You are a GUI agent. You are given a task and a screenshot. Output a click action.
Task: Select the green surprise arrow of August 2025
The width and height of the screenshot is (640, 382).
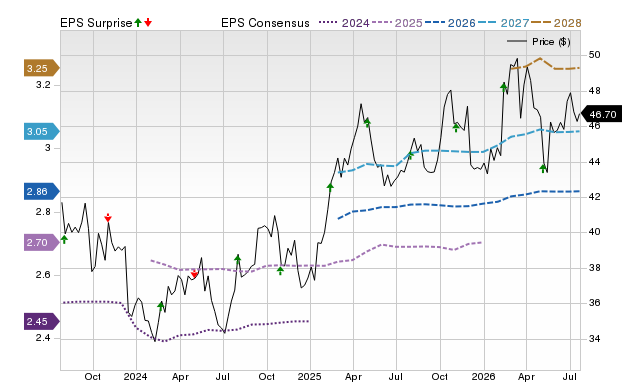coord(411,155)
